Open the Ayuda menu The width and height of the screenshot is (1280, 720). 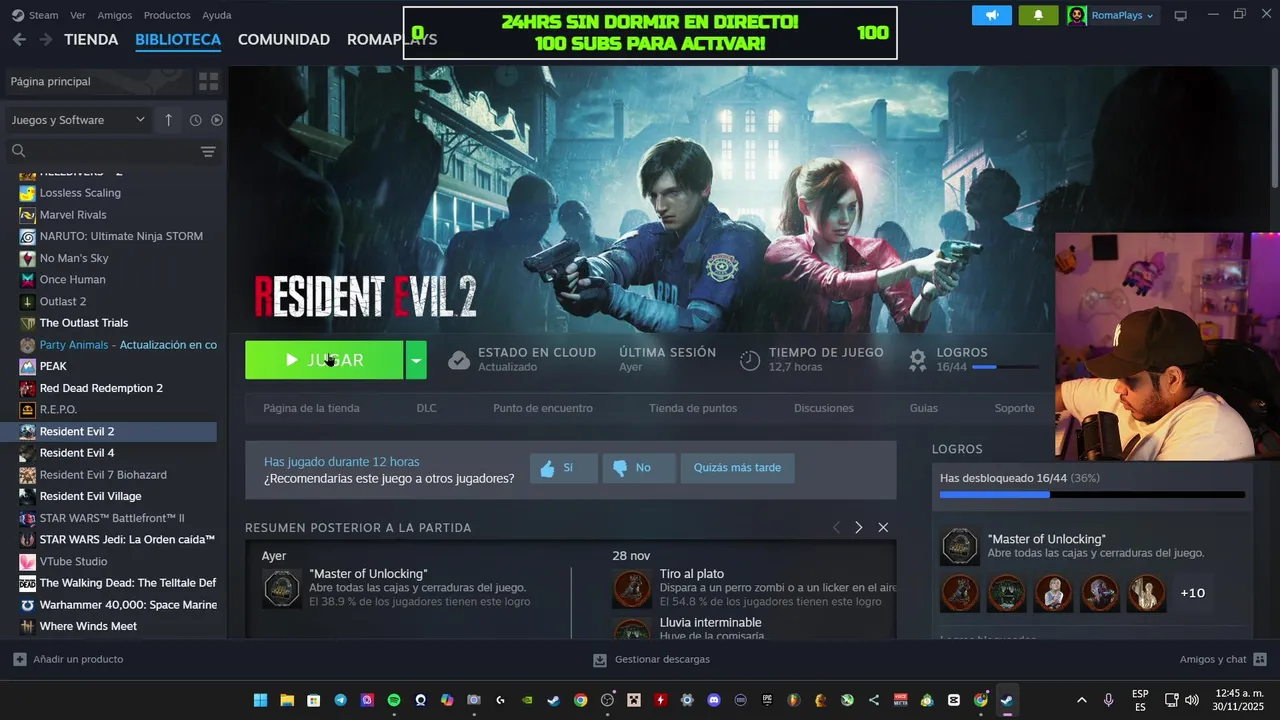point(217,15)
